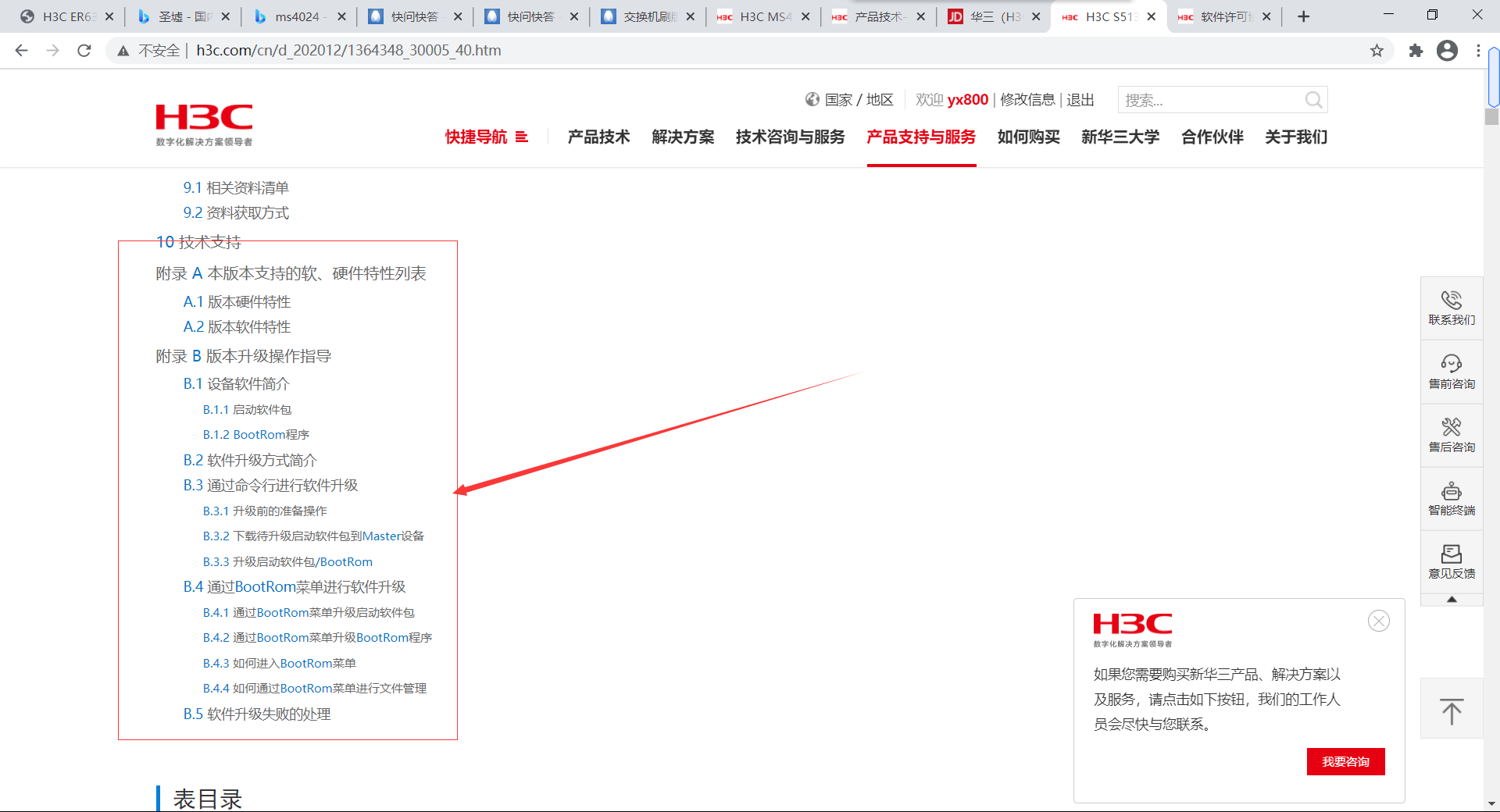Close the ms4024 tab

pyautogui.click(x=341, y=16)
